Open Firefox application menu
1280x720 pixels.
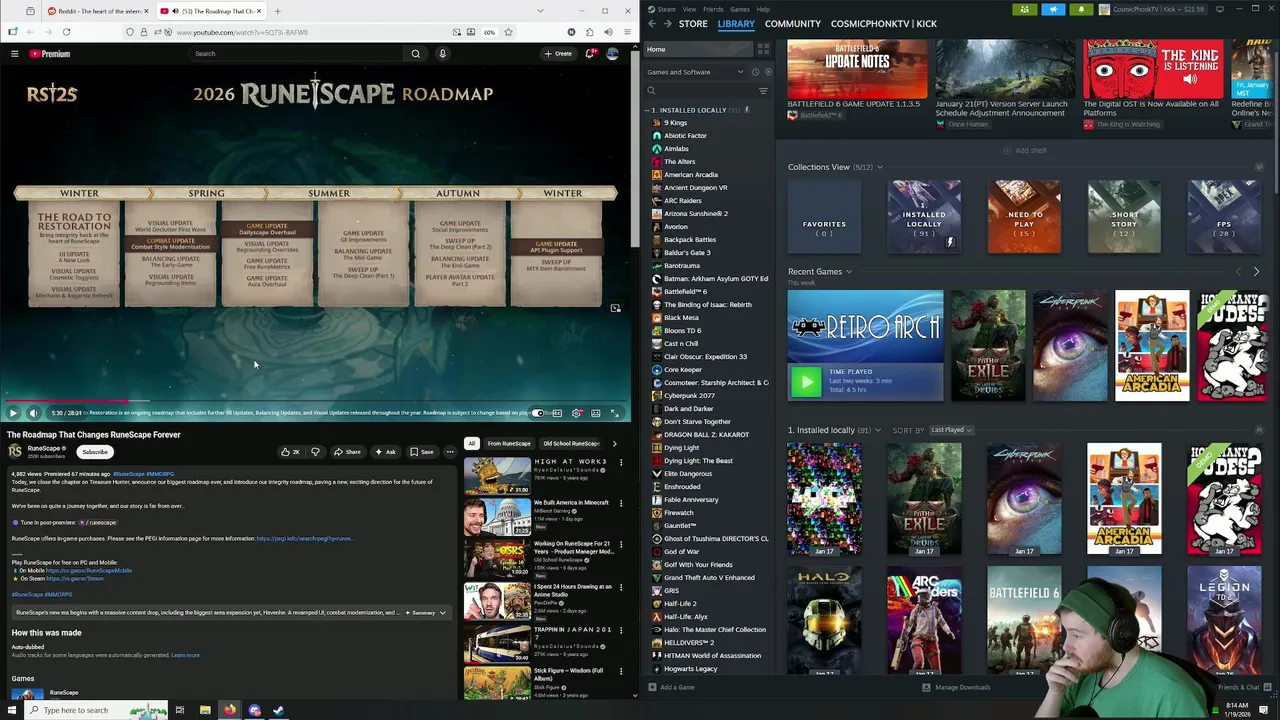pyautogui.click(x=625, y=32)
